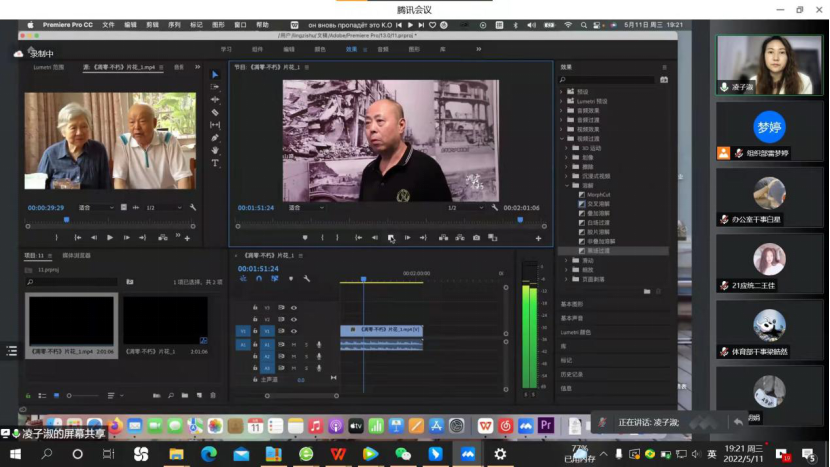The width and height of the screenshot is (830, 467).
Task: Open the Lumetri 颜色 panel
Action: point(575,332)
